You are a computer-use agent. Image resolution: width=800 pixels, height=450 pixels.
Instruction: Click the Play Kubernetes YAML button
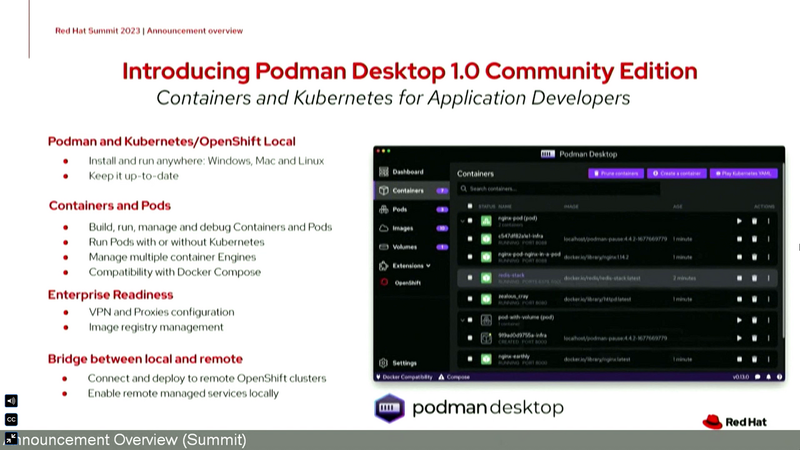point(743,173)
